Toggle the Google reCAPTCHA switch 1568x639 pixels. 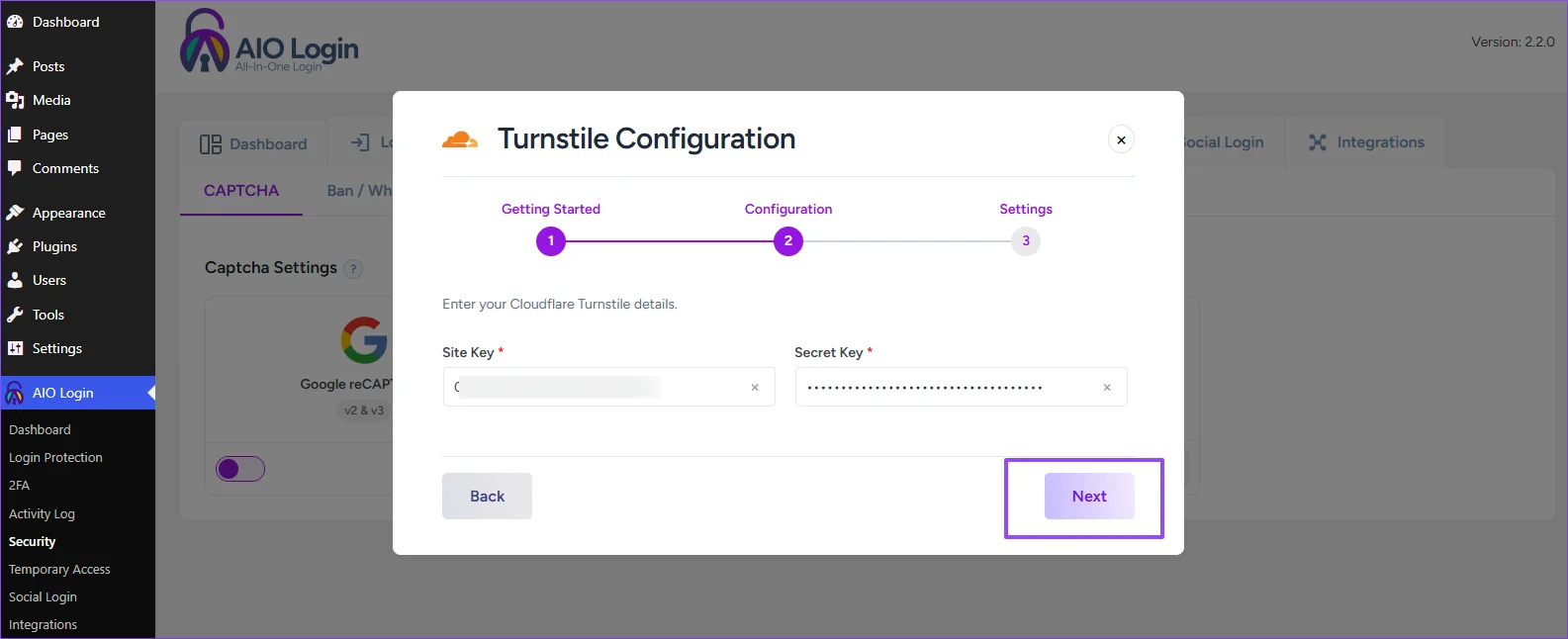click(240, 469)
